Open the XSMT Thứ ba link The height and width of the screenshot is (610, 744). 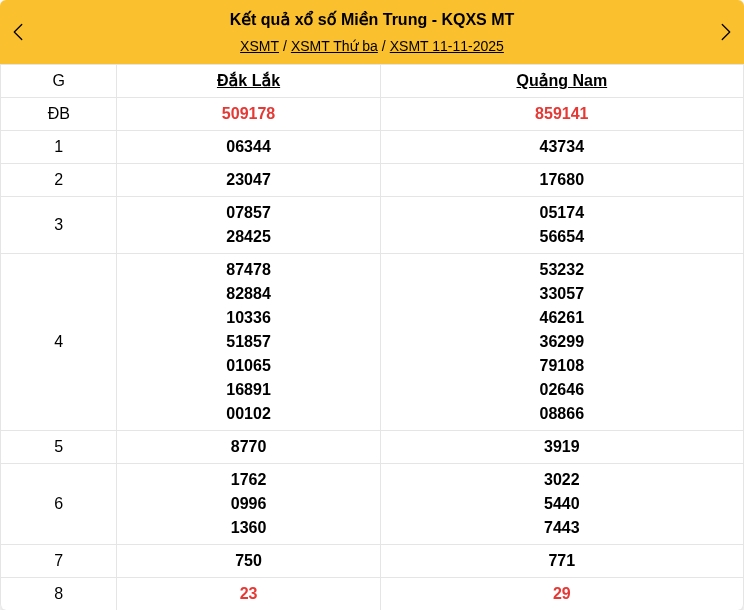coord(334,46)
